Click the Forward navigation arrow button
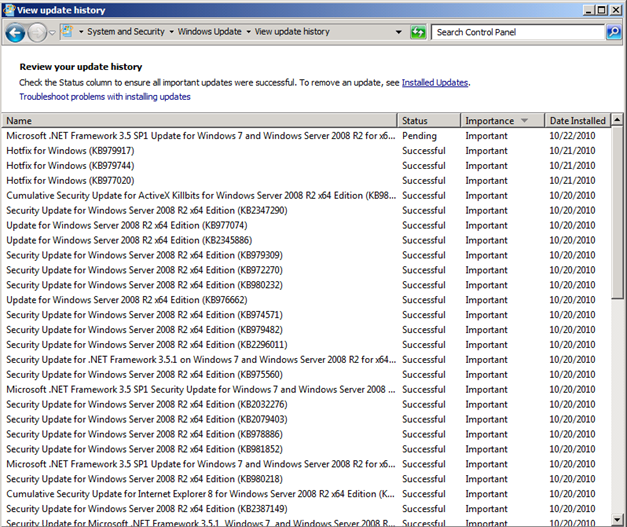Screen dimensions: 627x527 click(x=37, y=32)
